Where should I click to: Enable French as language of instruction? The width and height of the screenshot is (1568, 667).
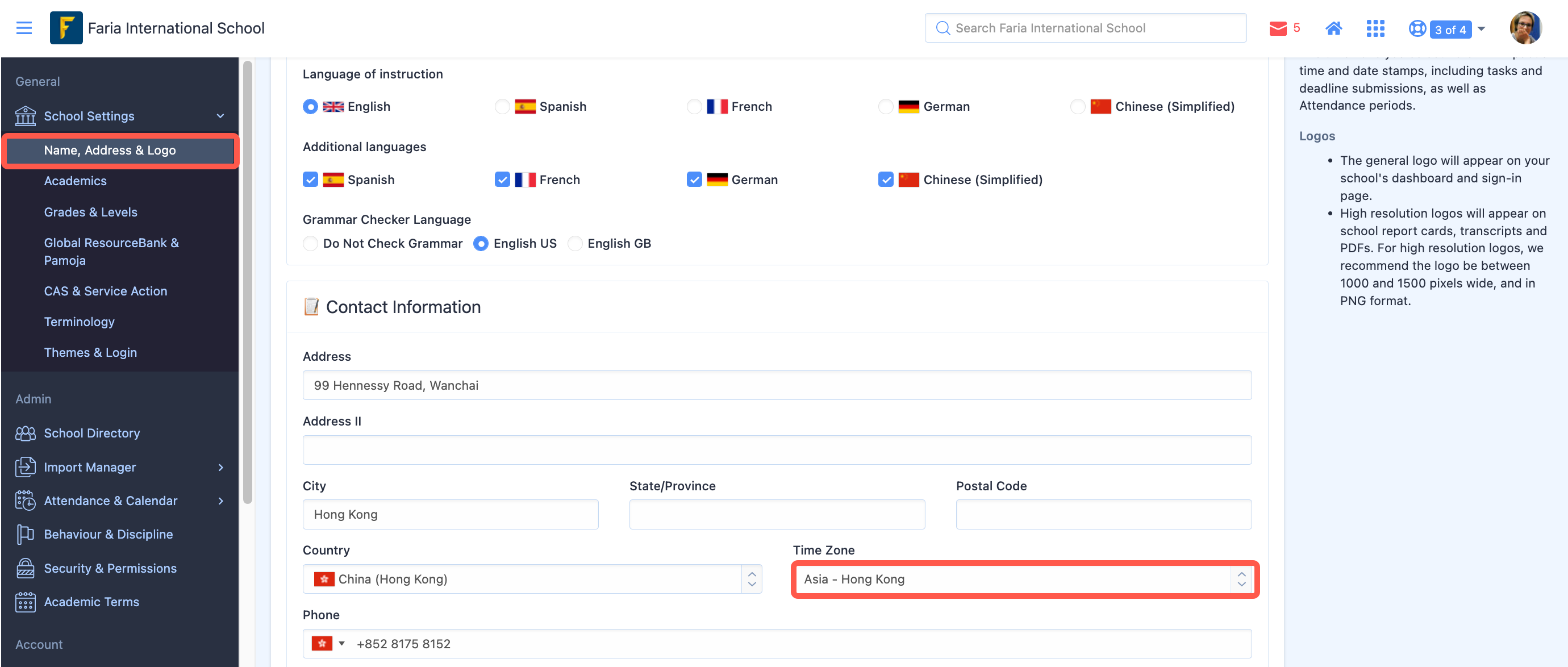click(694, 106)
